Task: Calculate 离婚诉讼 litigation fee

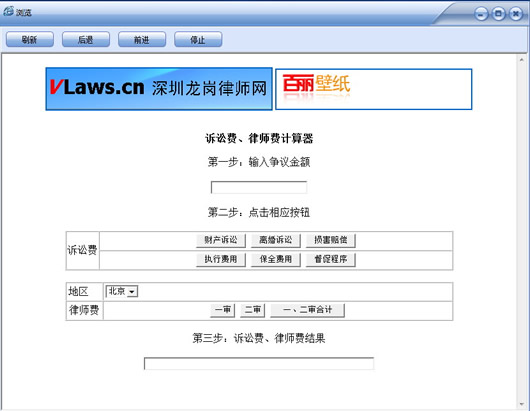Action: (275, 240)
